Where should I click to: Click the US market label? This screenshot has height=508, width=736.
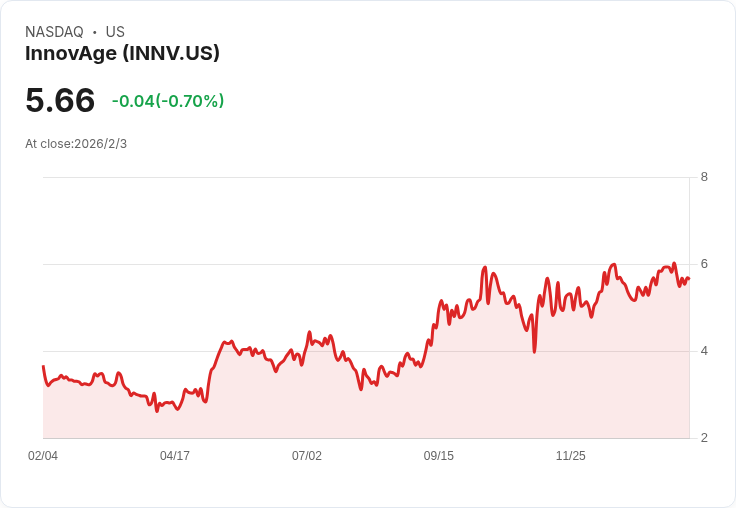[115, 32]
